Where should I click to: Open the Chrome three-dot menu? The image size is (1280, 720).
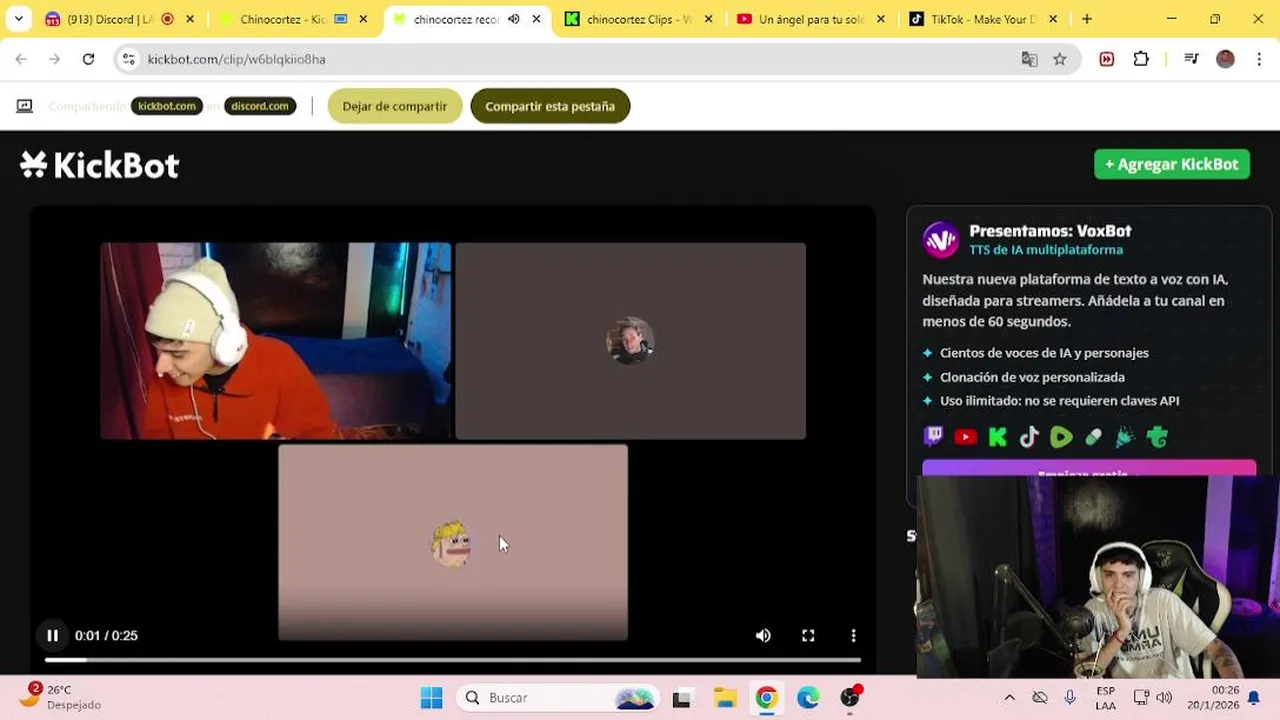[x=1257, y=59]
